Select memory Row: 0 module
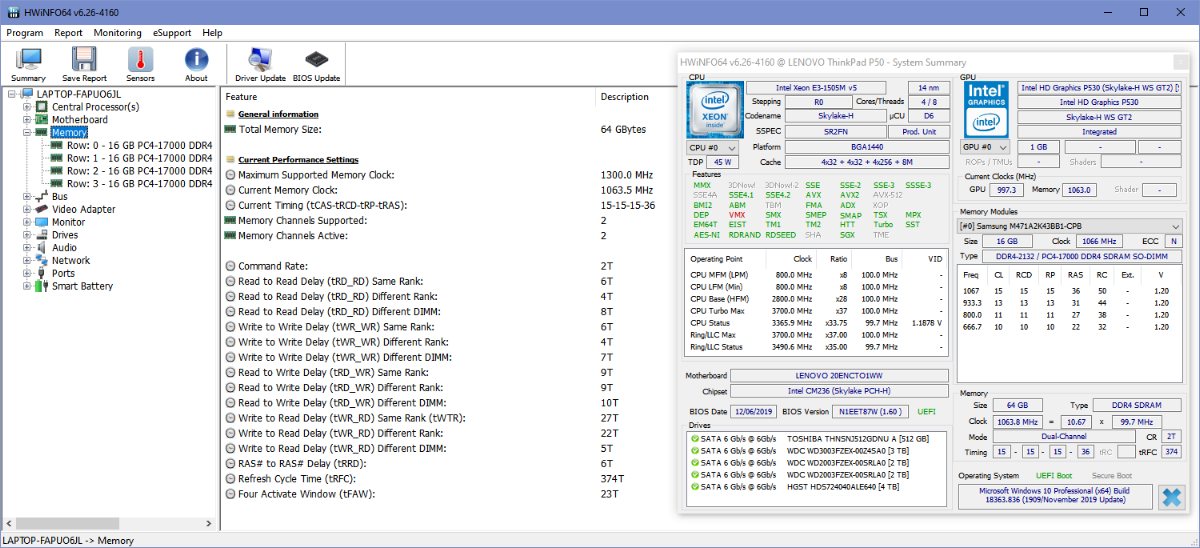 pos(139,145)
